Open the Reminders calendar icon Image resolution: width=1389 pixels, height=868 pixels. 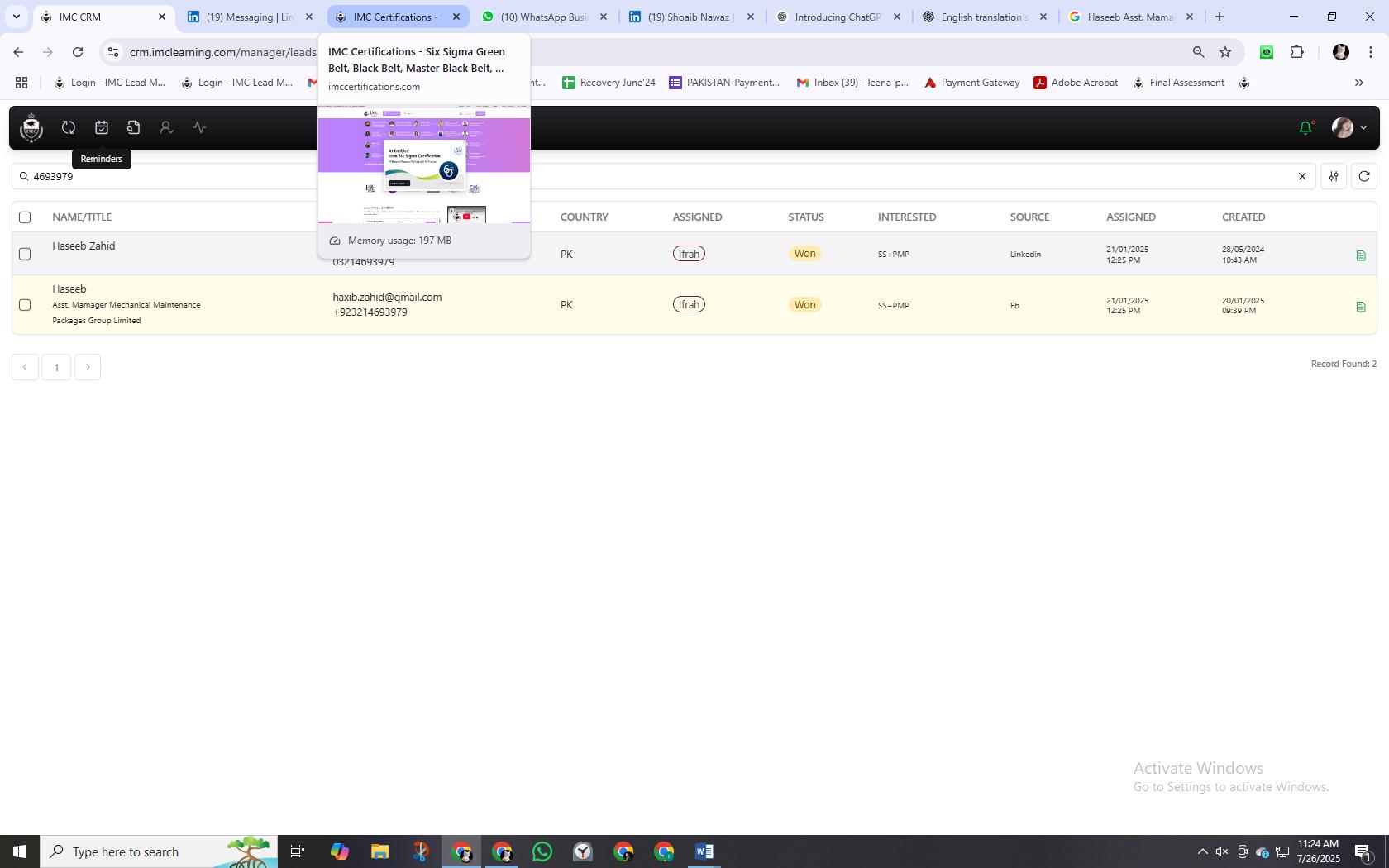pos(102,127)
